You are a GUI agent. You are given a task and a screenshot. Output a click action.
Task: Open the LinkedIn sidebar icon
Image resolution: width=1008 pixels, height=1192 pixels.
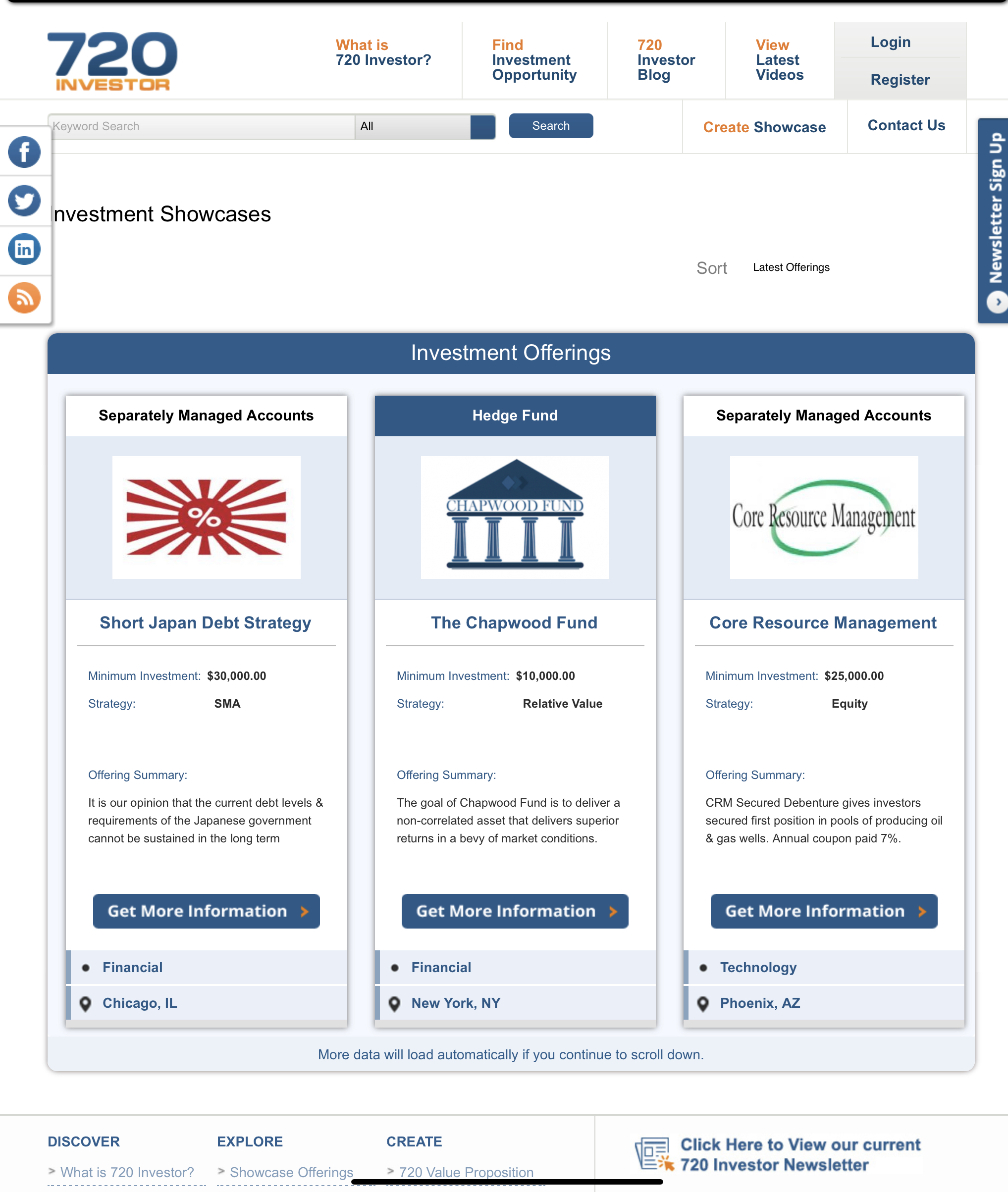[24, 249]
